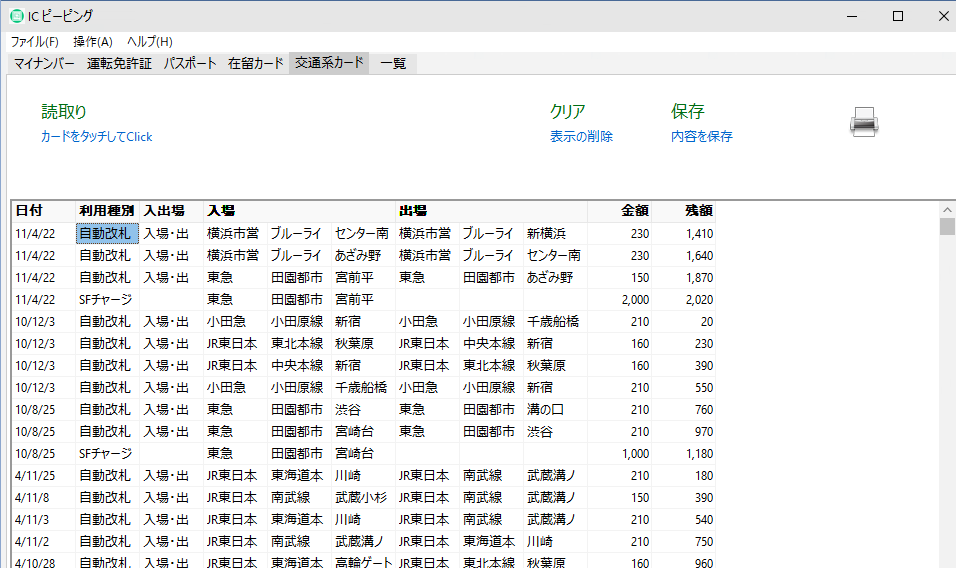956x568 pixels.
Task: Click 内容を保存 to save contents
Action: tap(701, 137)
